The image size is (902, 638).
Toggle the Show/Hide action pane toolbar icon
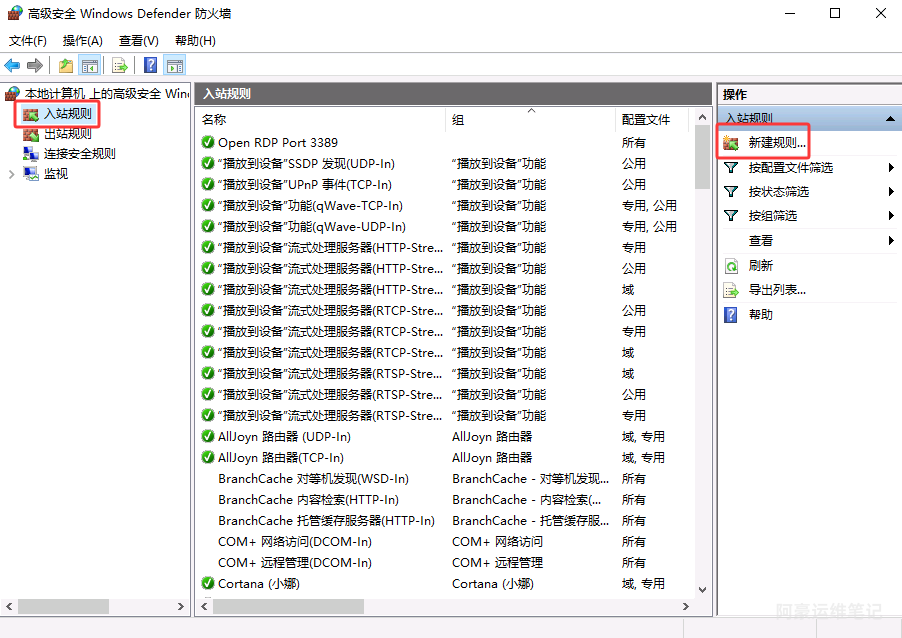pyautogui.click(x=175, y=66)
